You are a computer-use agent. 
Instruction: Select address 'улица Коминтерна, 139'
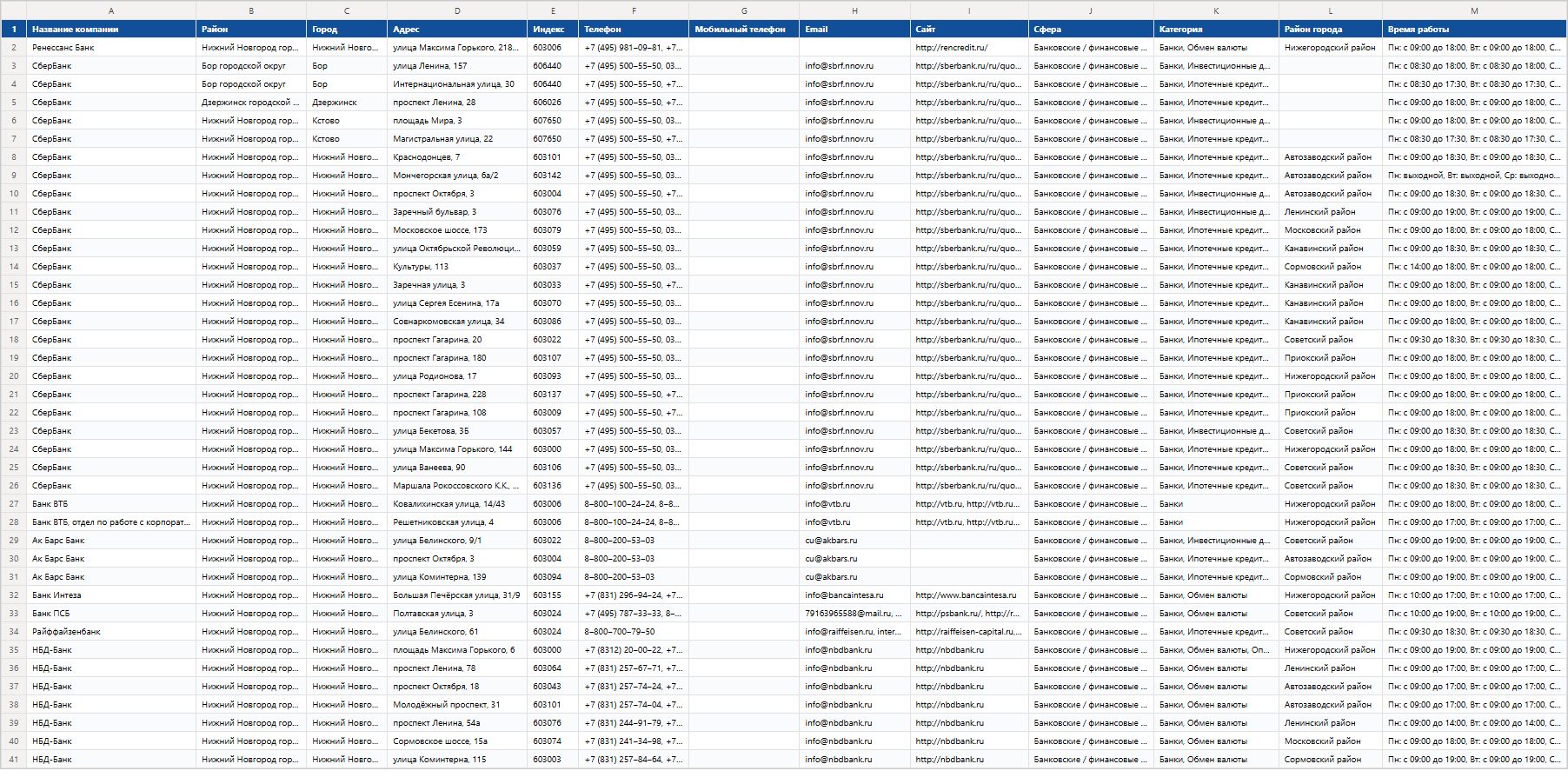click(457, 577)
